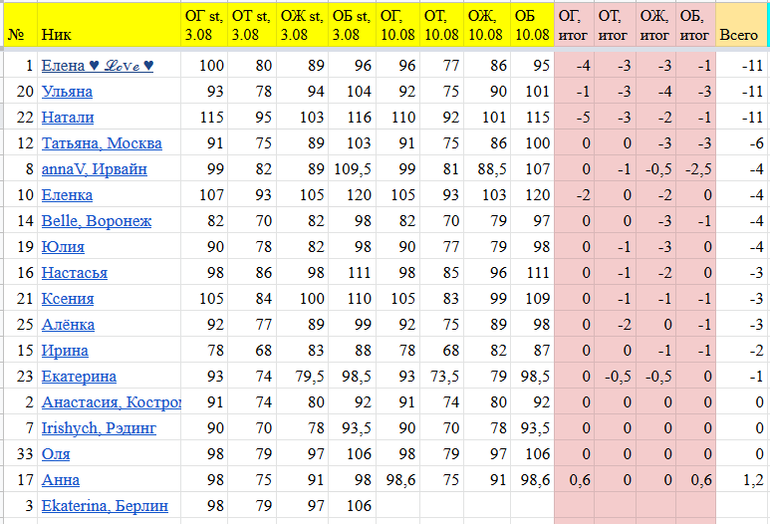Click the Оля nickname link
Viewport: 770px width, 524px height.
[55, 454]
